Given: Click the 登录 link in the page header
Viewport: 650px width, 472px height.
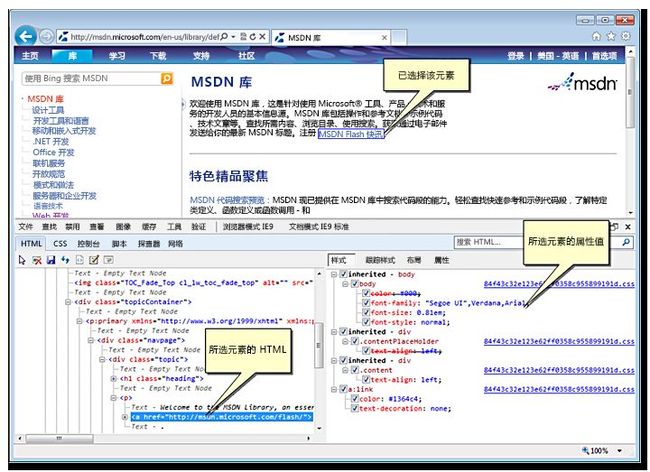Looking at the screenshot, I should click(516, 56).
